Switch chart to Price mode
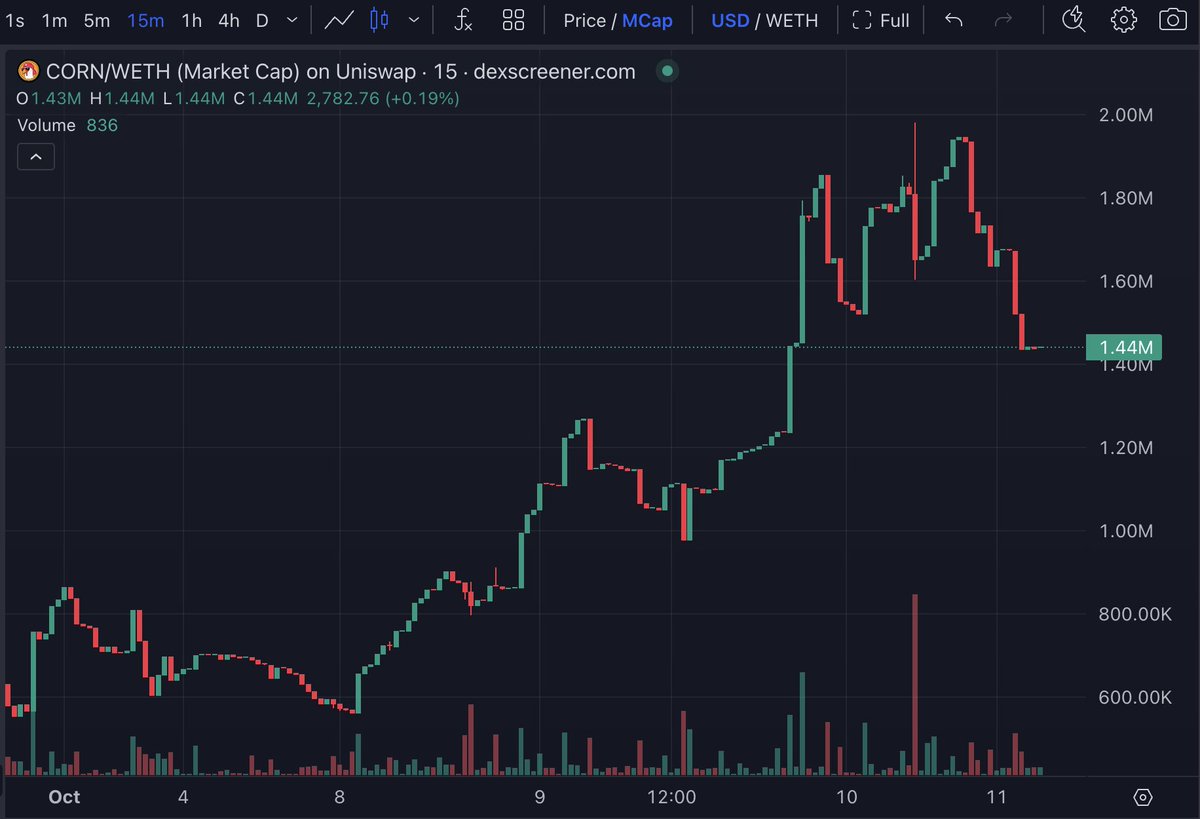1200x819 pixels. point(584,20)
